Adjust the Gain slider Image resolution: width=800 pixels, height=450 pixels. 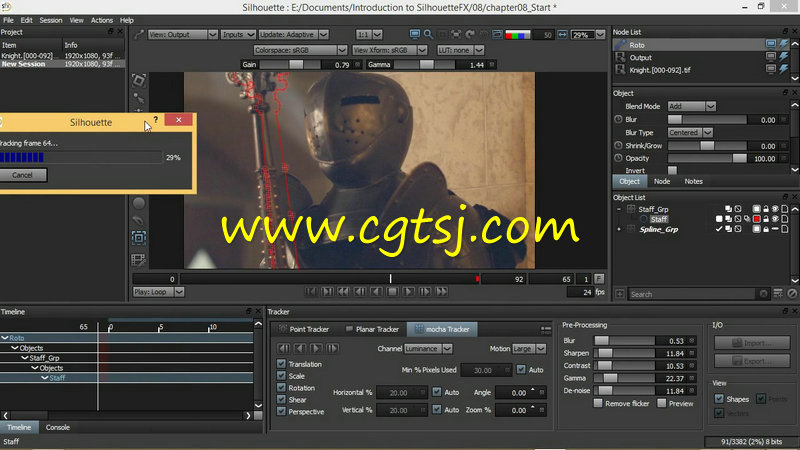290,65
